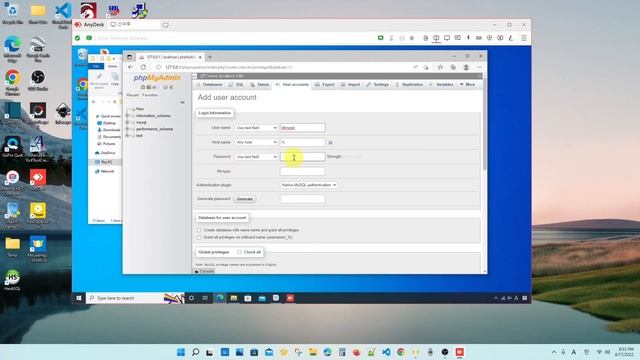Click the browser back arrow

(x=131, y=67)
